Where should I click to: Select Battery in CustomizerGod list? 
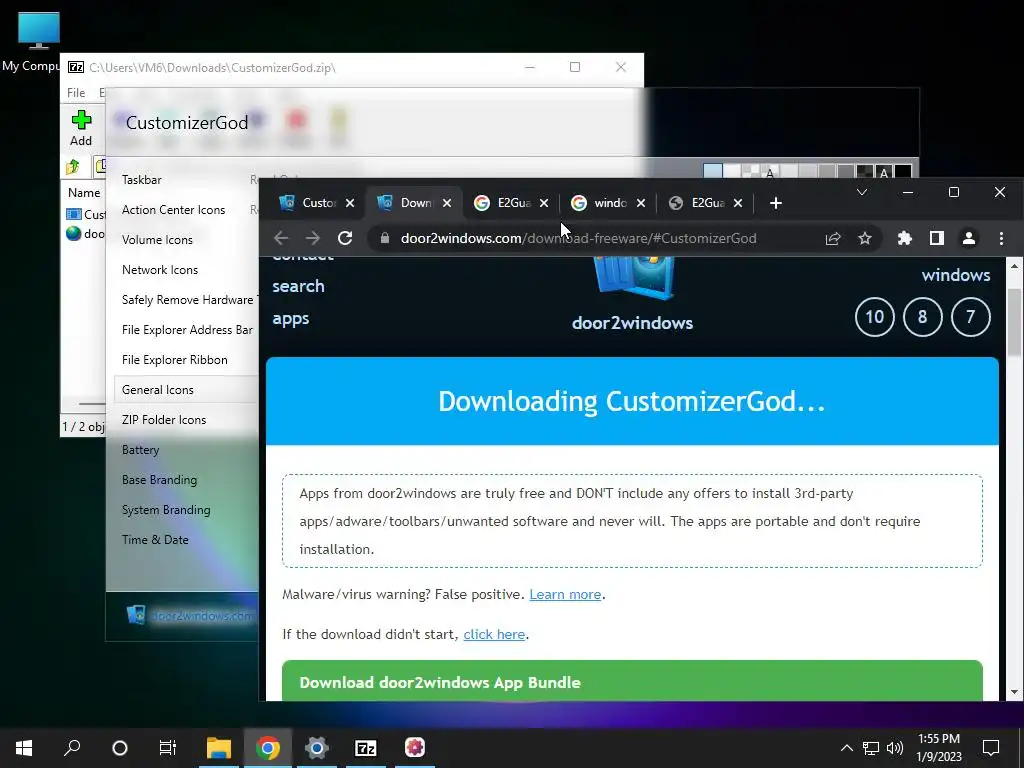tap(140, 450)
